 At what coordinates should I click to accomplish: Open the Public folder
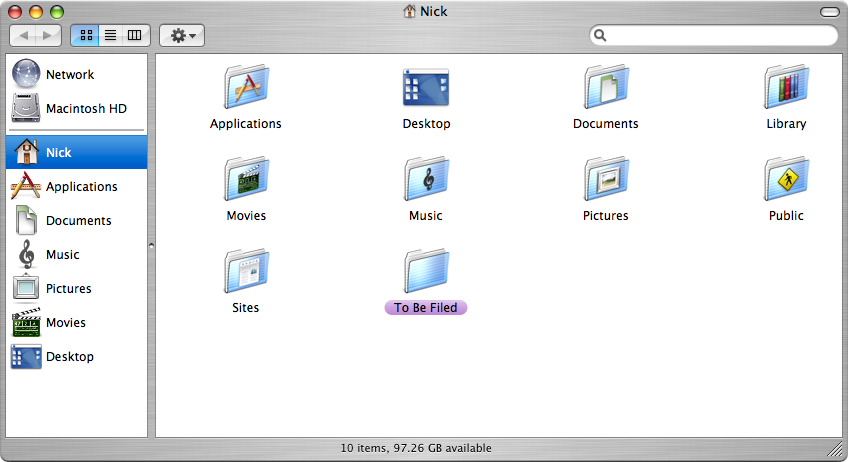tap(786, 179)
